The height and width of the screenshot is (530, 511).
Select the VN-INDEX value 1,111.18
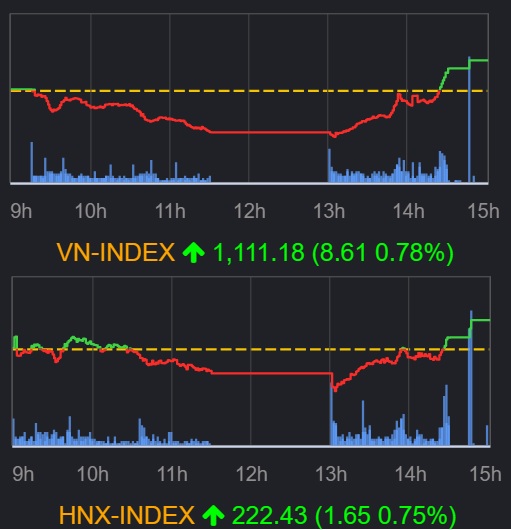[259, 253]
